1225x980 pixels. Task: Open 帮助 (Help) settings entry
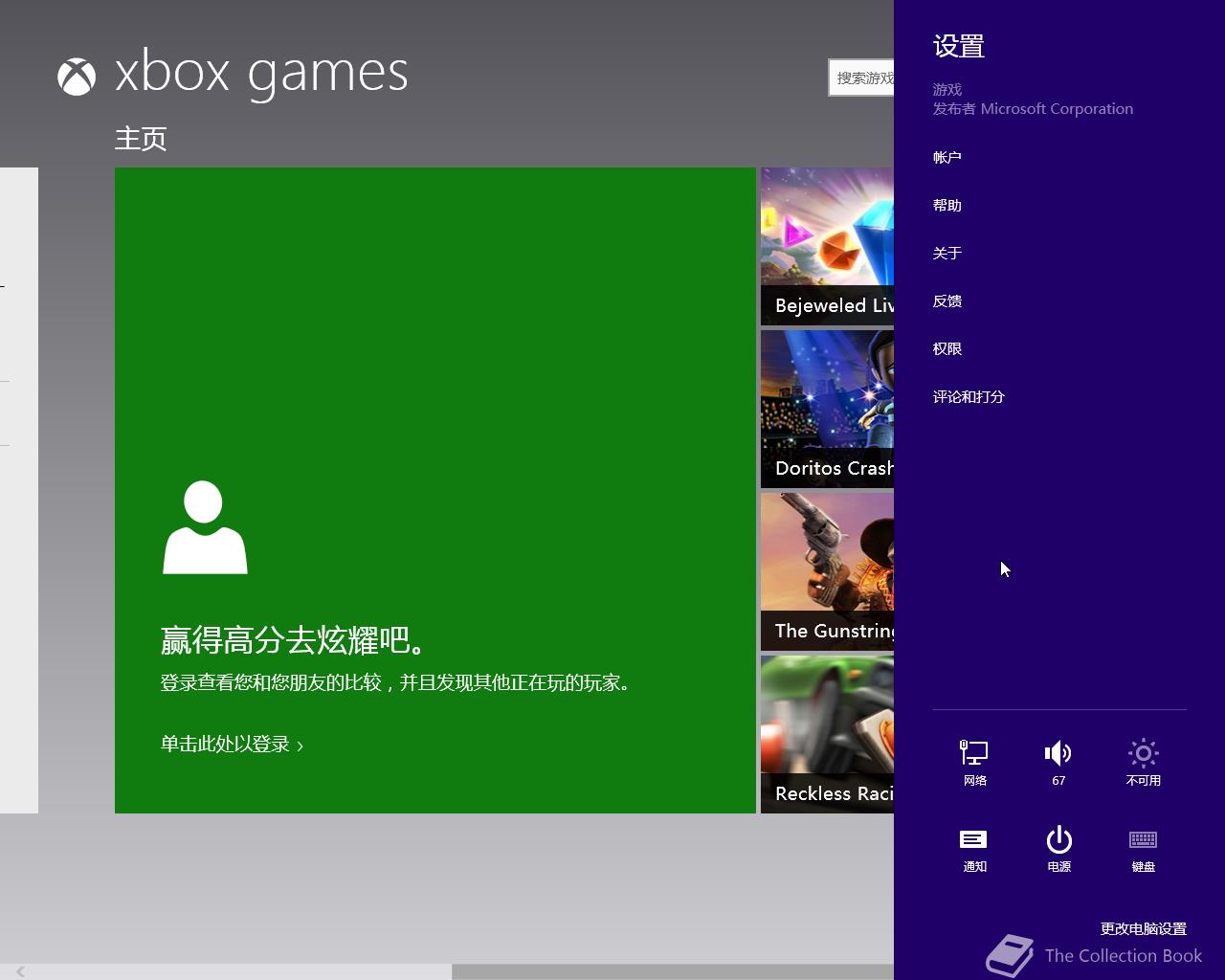pos(947,205)
